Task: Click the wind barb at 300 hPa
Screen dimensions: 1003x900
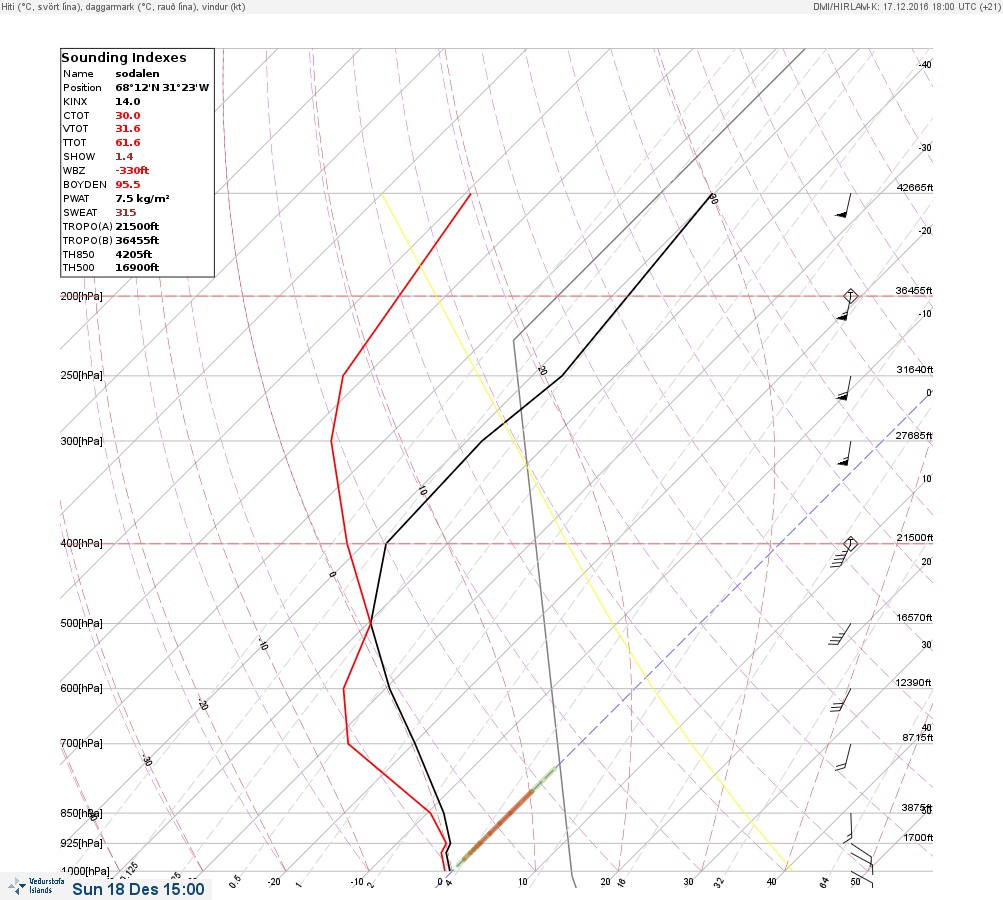Action: pyautogui.click(x=844, y=453)
